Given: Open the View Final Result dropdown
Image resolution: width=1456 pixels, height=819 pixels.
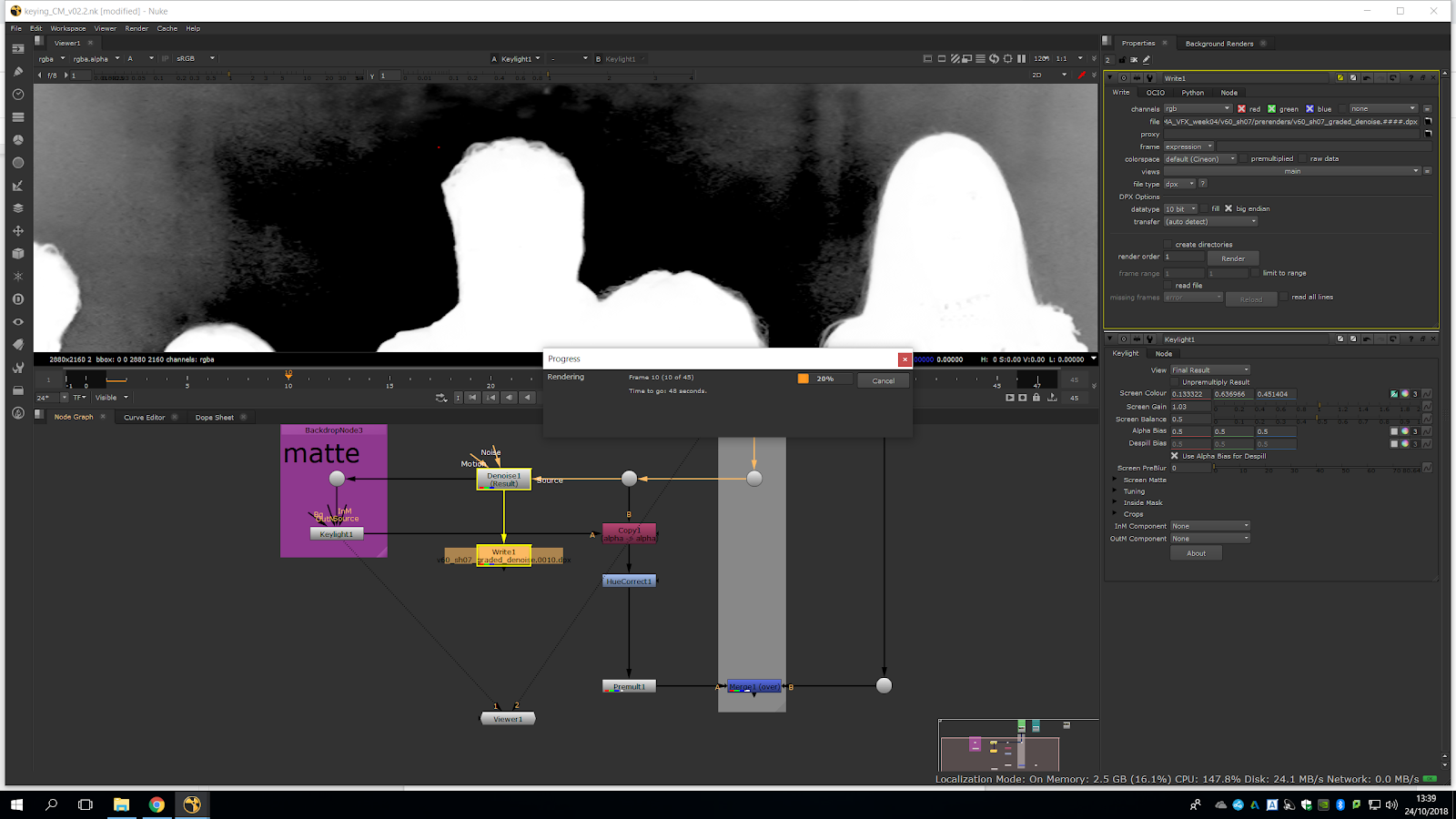Looking at the screenshot, I should point(1210,369).
